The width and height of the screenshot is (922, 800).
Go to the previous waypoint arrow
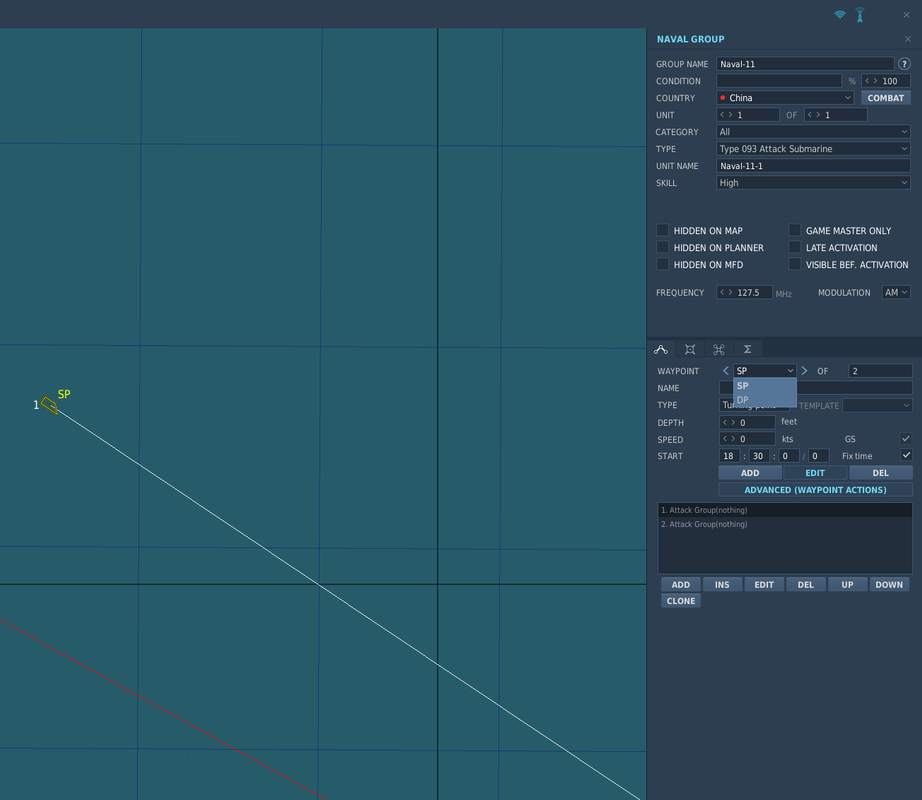pyautogui.click(x=726, y=371)
